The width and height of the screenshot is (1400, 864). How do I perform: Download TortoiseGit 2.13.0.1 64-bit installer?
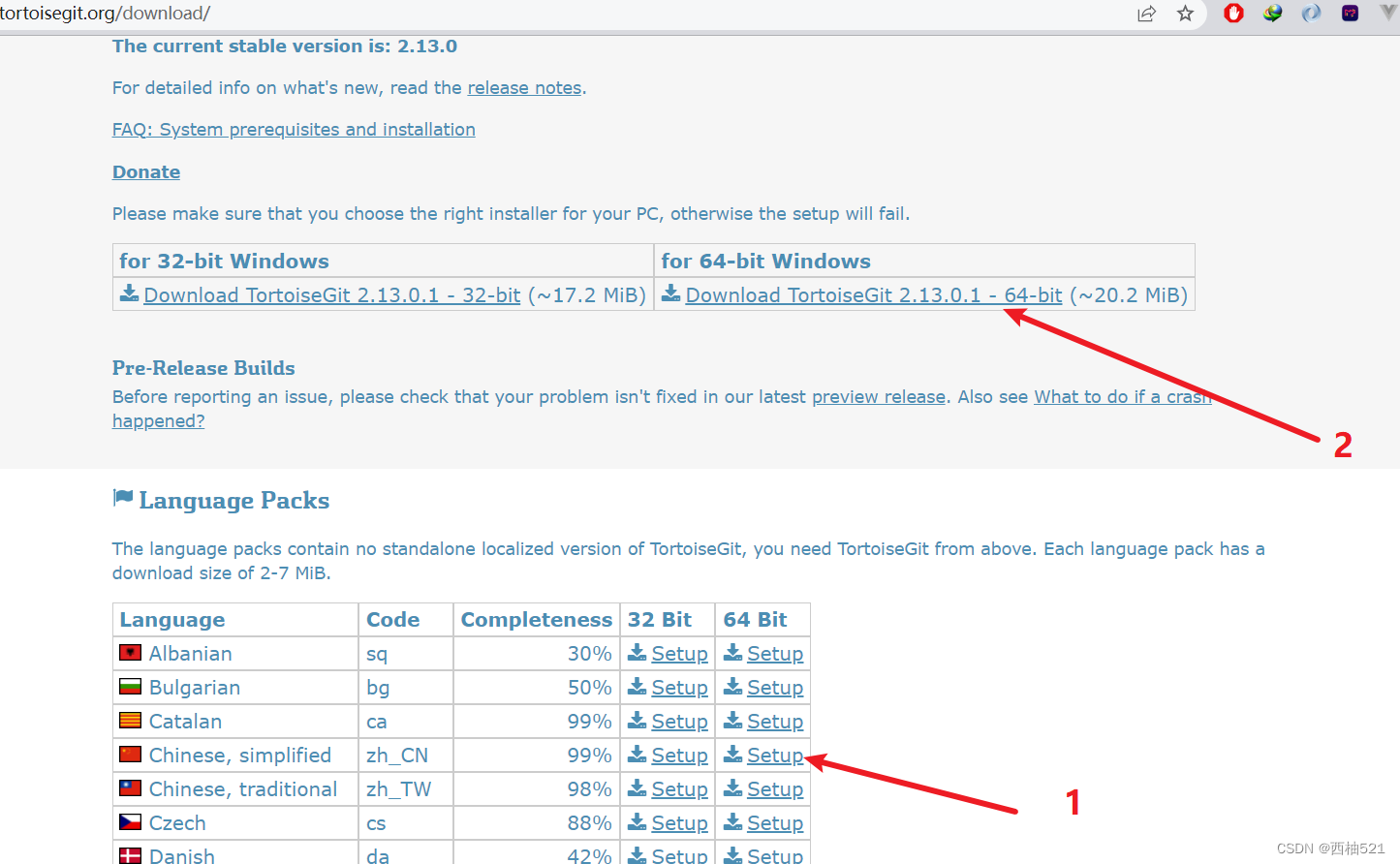coord(874,295)
